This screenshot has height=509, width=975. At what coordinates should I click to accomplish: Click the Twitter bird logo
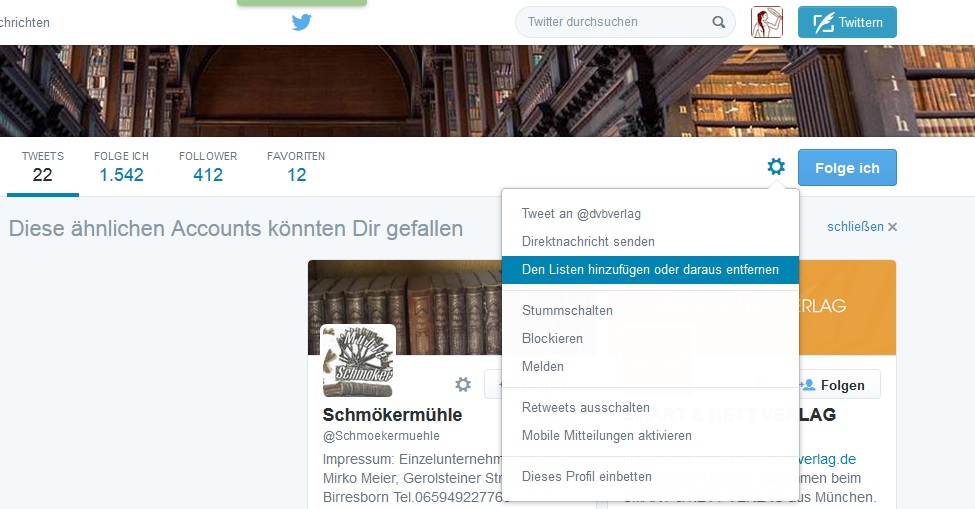pyautogui.click(x=302, y=22)
